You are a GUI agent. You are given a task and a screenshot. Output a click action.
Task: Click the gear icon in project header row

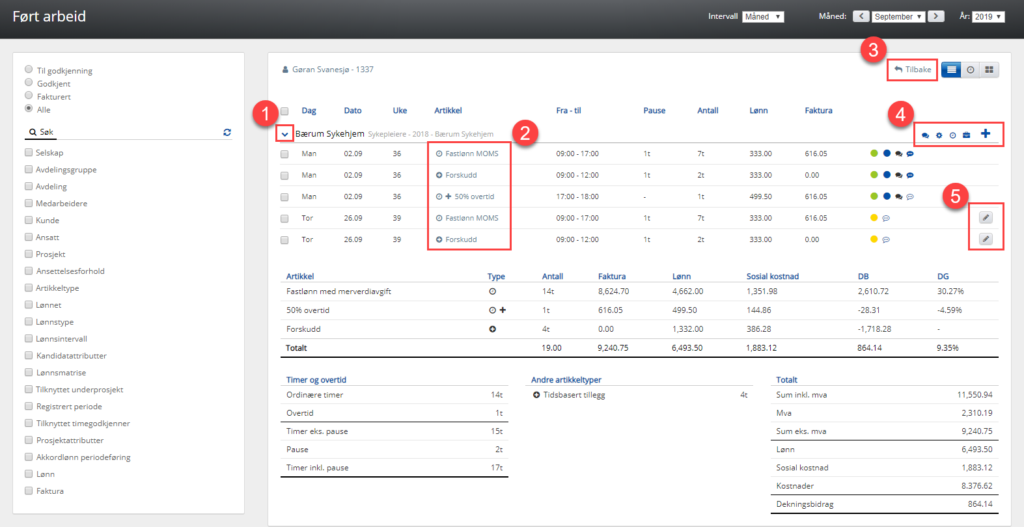point(939,135)
